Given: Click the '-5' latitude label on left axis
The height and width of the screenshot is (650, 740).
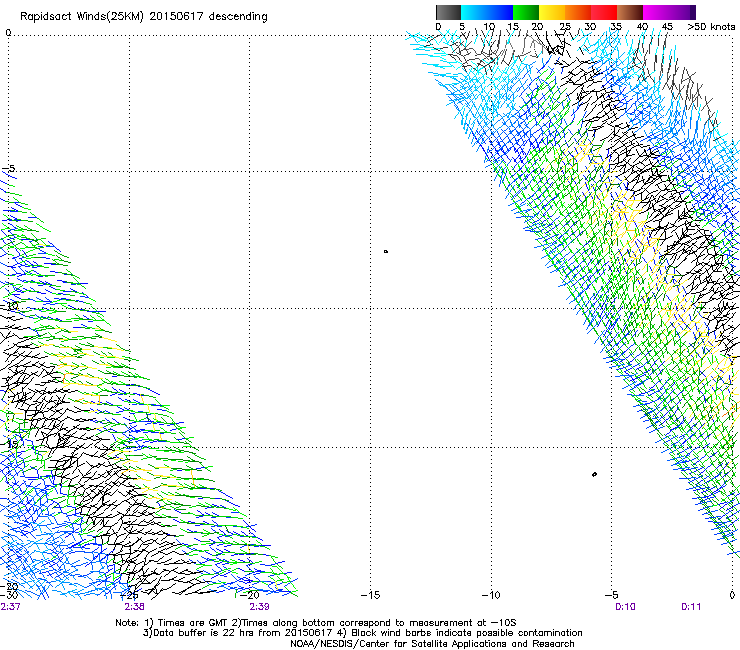Looking at the screenshot, I should [8, 169].
